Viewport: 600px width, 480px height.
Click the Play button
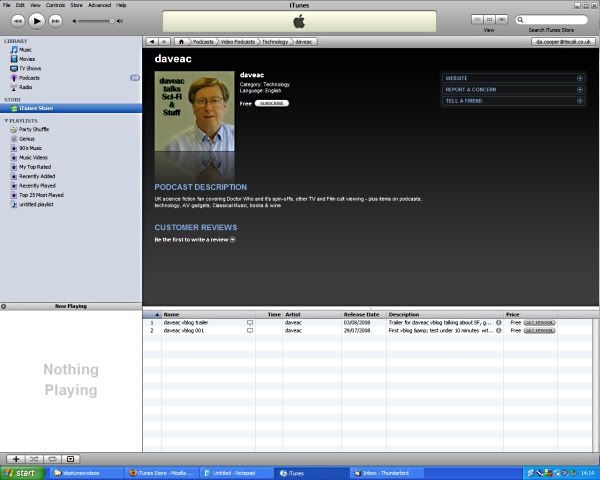(37, 21)
